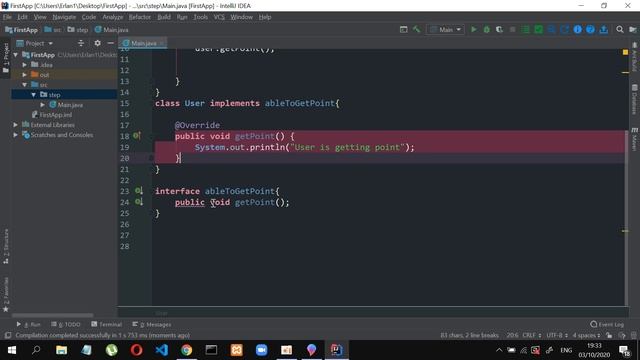Open the Terminal tool window tab
Image resolution: width=640 pixels, height=360 pixels.
pos(107,324)
